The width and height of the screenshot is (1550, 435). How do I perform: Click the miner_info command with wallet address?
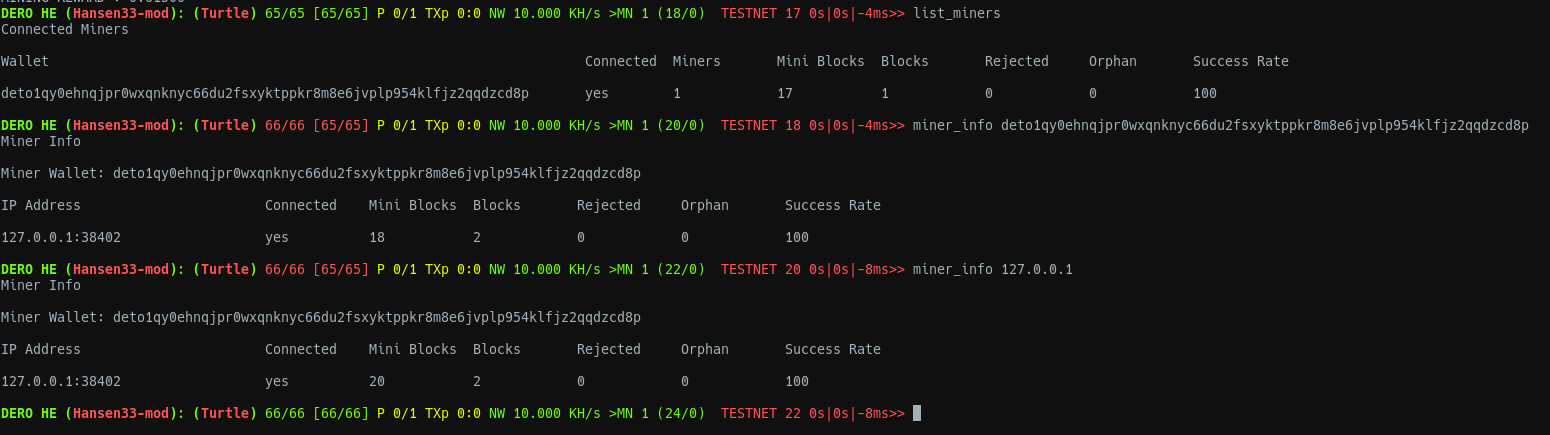(x=1220, y=125)
